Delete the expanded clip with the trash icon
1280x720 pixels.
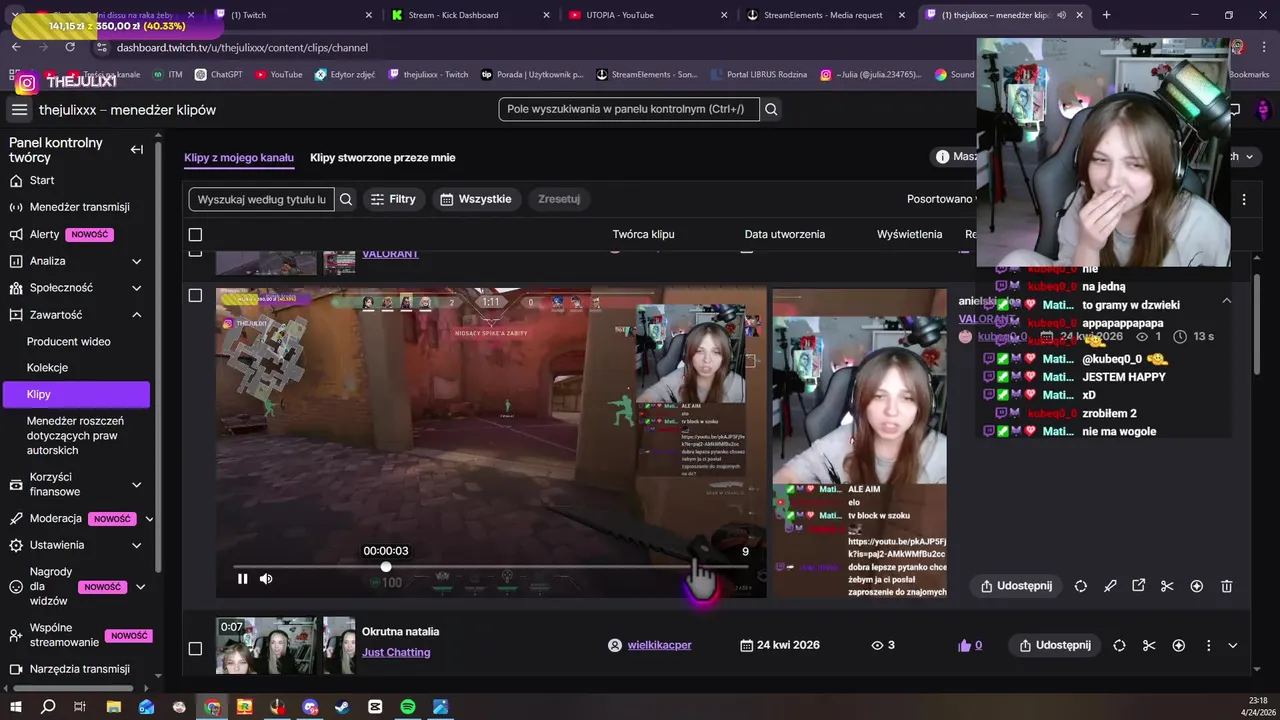(x=1227, y=586)
